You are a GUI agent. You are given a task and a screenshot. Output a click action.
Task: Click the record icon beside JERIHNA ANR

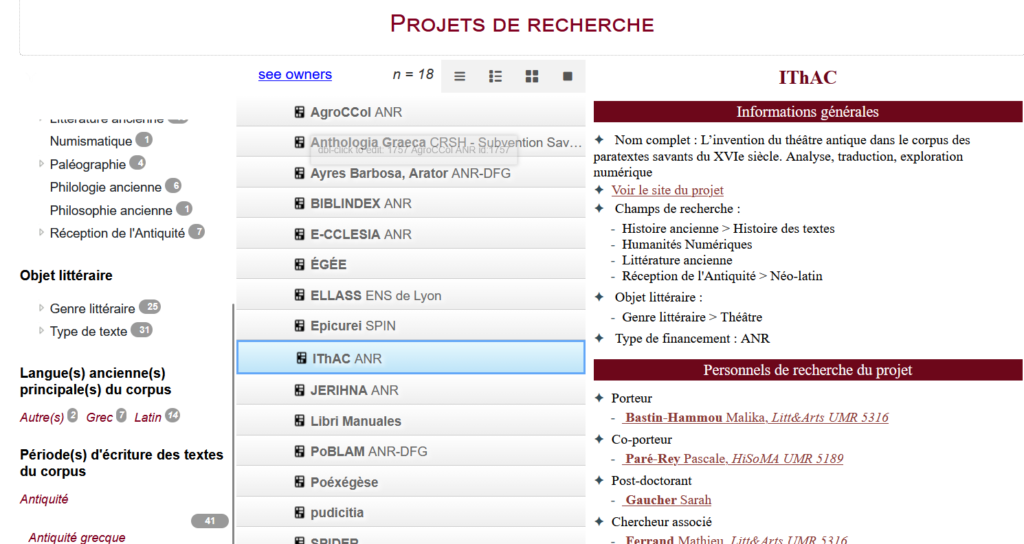[299, 391]
